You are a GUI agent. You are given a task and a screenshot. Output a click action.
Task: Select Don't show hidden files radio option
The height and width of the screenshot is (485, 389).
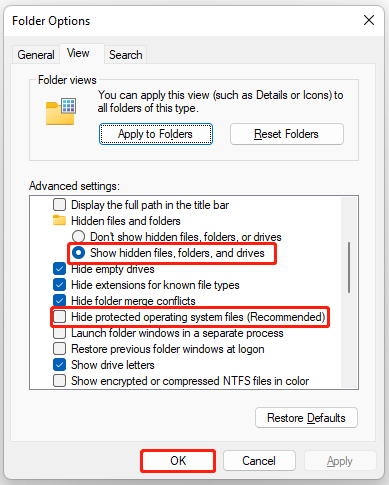coord(78,237)
